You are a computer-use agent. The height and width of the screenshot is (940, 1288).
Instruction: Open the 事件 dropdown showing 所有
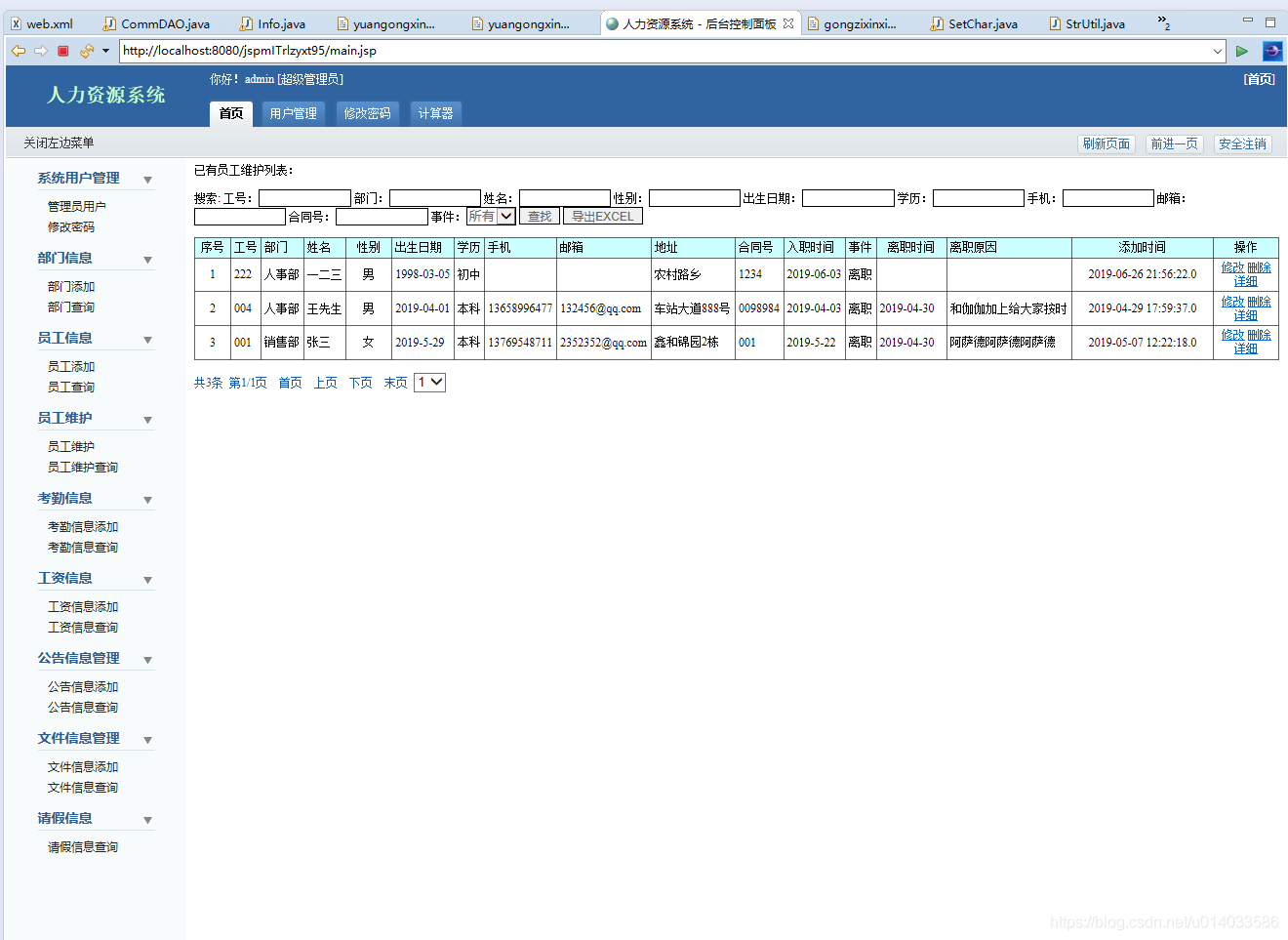tap(491, 217)
